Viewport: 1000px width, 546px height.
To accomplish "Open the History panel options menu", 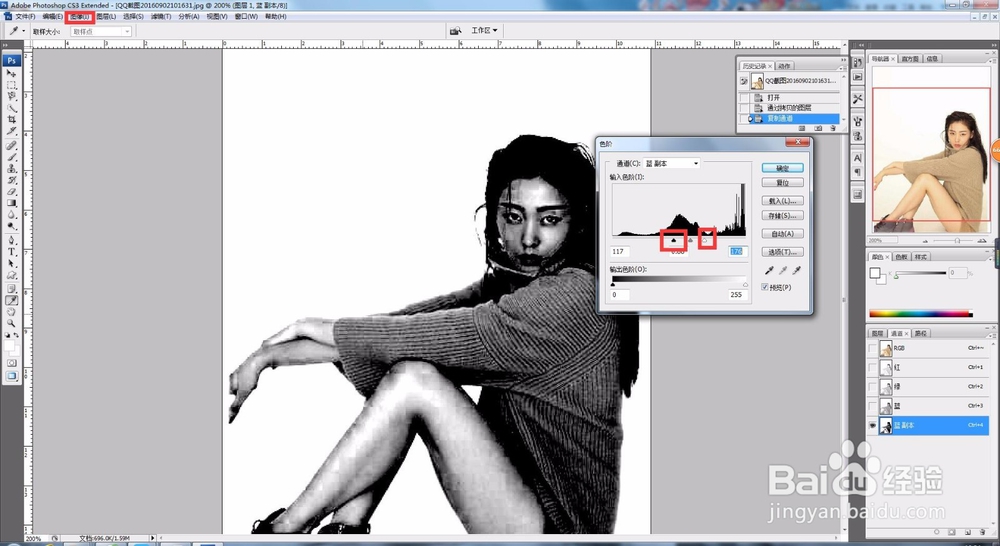I will tap(842, 66).
